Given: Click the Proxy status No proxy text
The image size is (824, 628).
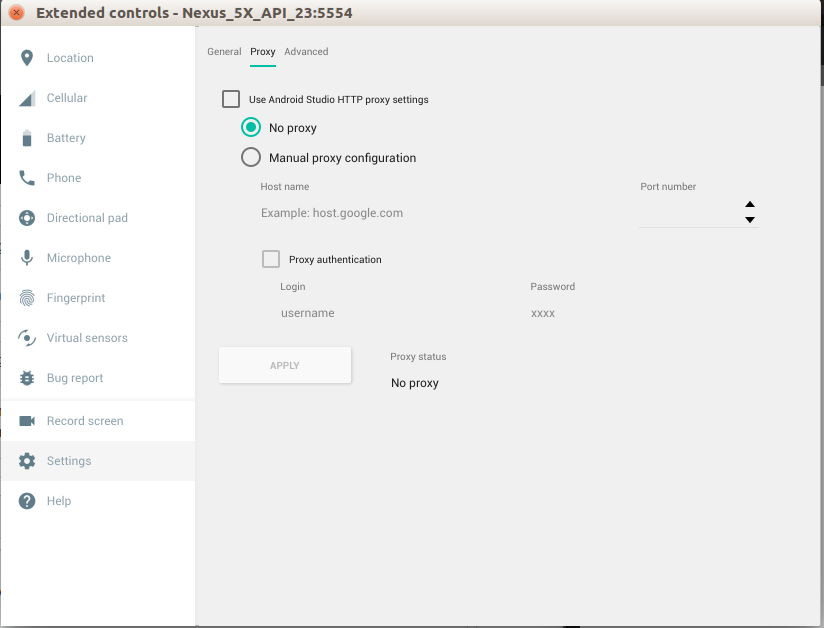Looking at the screenshot, I should coord(415,383).
